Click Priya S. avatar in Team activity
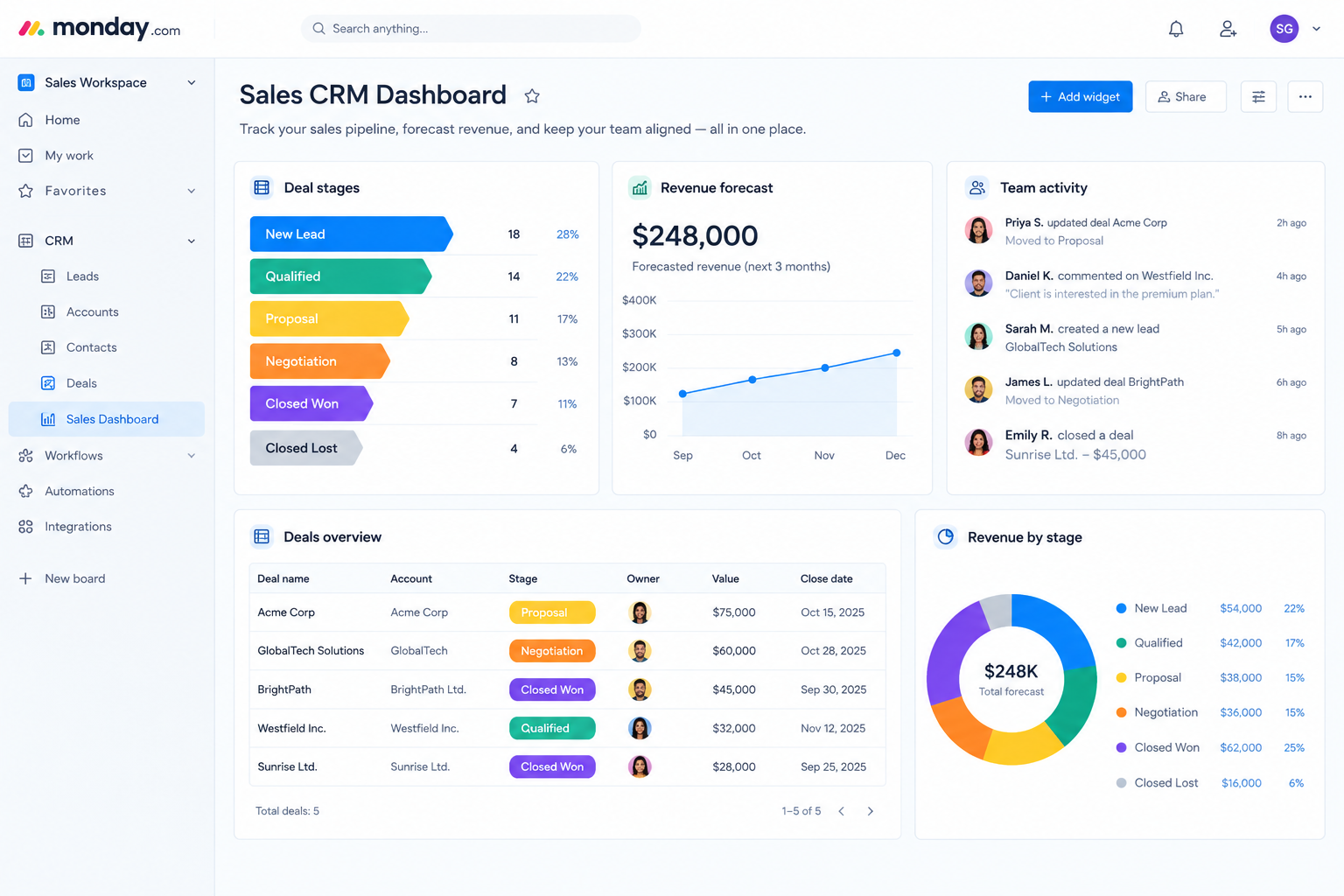The image size is (1344, 896). 978,230
